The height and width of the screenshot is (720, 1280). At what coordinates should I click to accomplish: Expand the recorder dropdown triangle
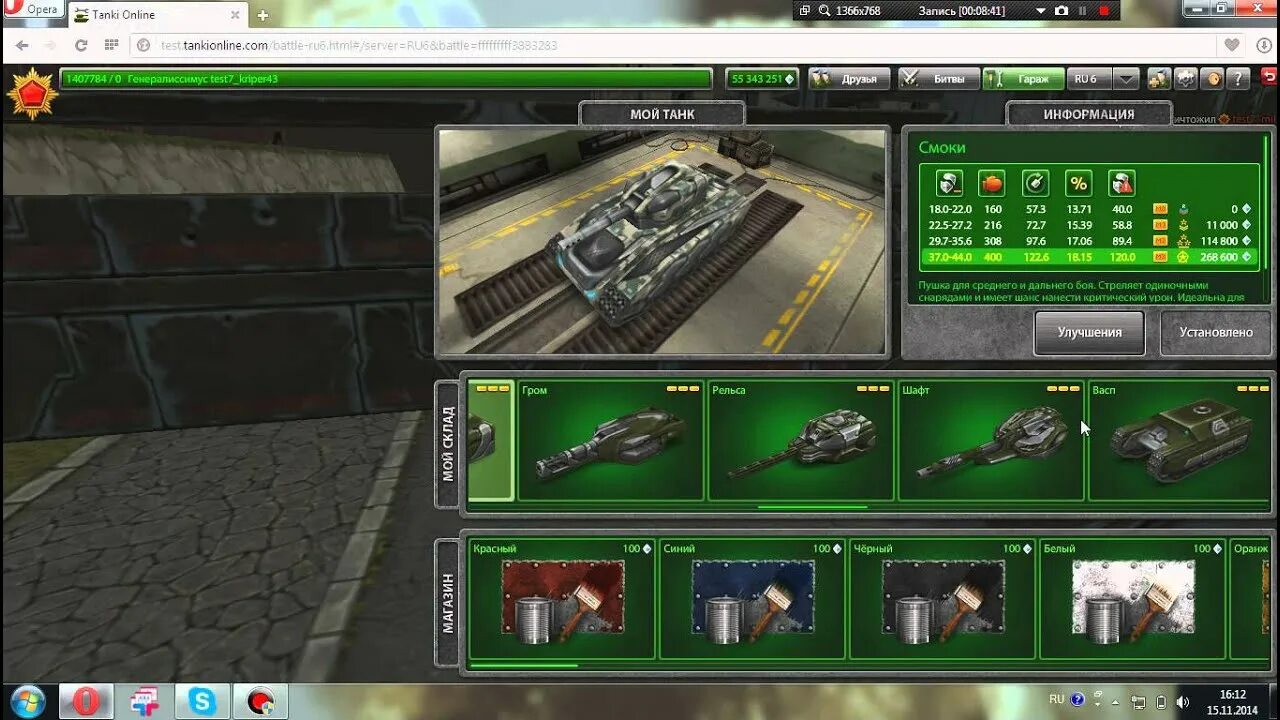pyautogui.click(x=1041, y=10)
